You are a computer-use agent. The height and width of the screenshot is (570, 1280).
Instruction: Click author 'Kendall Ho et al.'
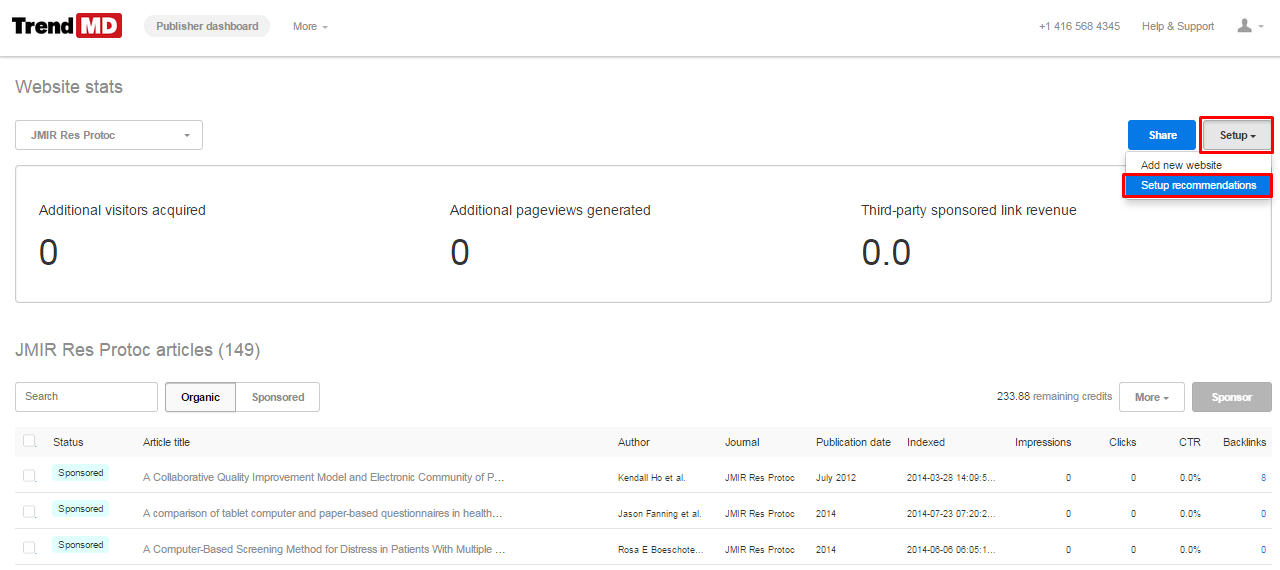click(x=652, y=478)
